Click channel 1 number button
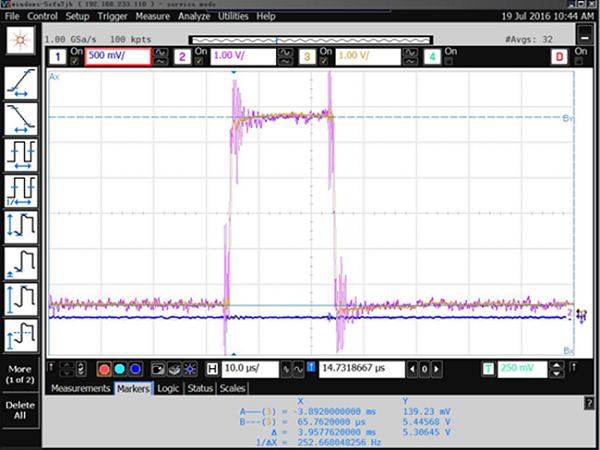 coord(59,57)
